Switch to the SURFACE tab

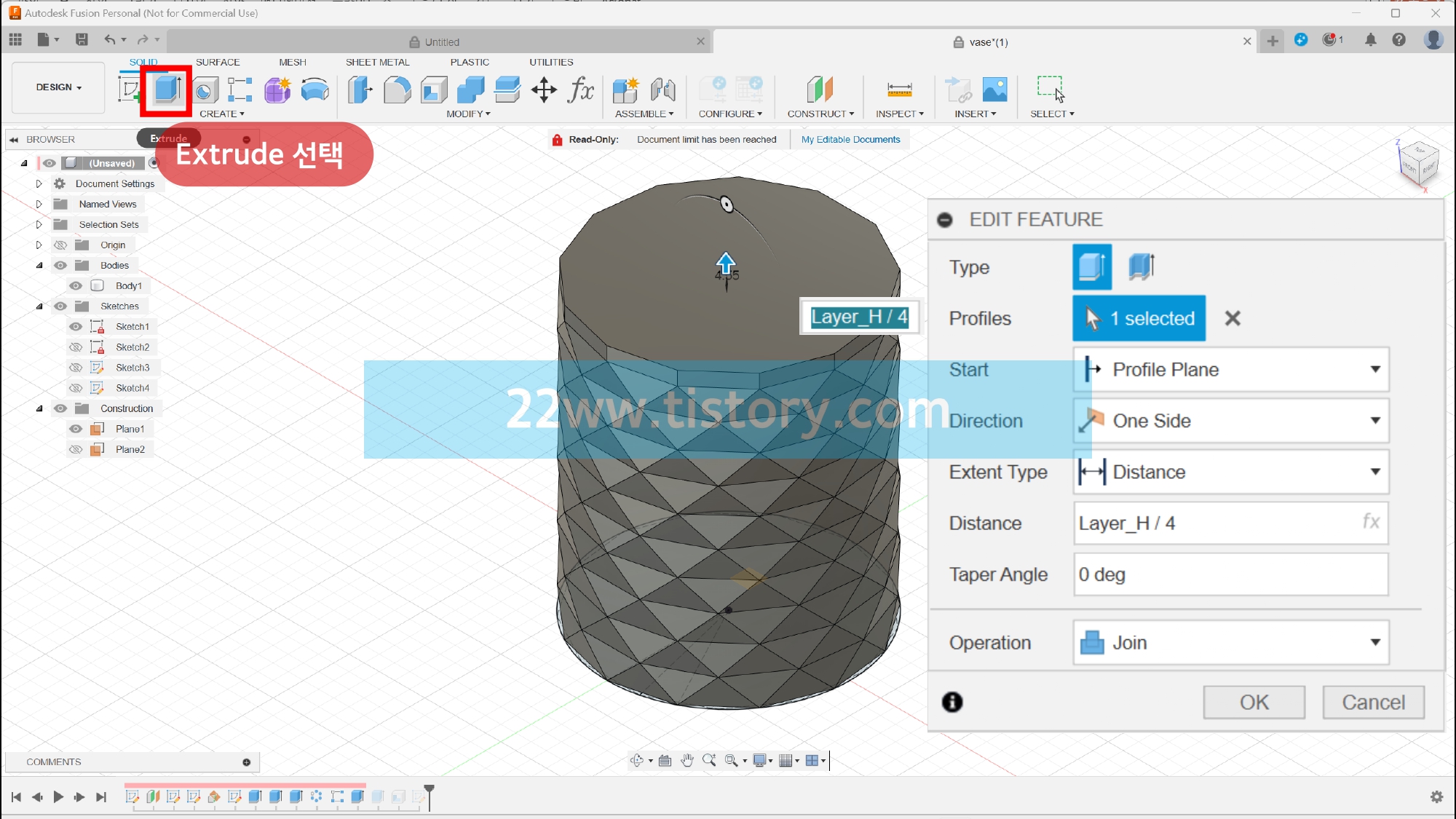[217, 63]
